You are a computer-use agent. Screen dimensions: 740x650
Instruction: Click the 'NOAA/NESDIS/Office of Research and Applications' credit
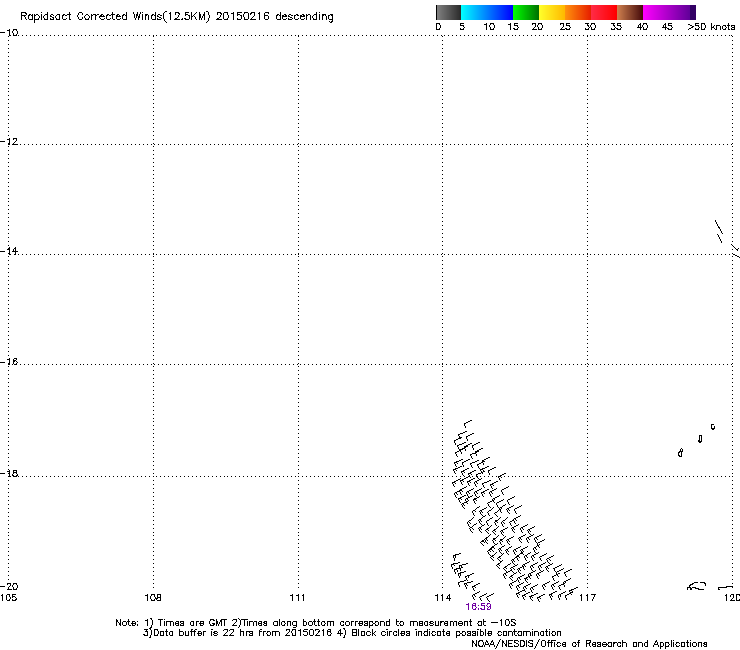coord(589,644)
